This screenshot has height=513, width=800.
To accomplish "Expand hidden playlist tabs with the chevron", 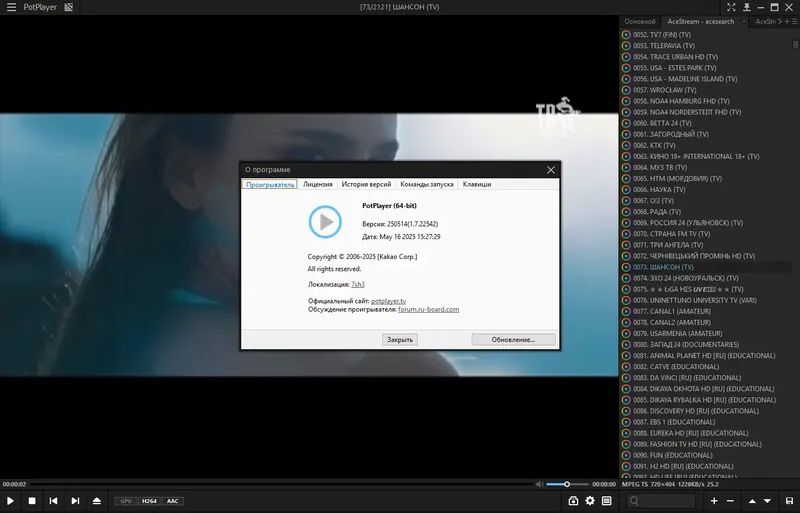I will 780,21.
